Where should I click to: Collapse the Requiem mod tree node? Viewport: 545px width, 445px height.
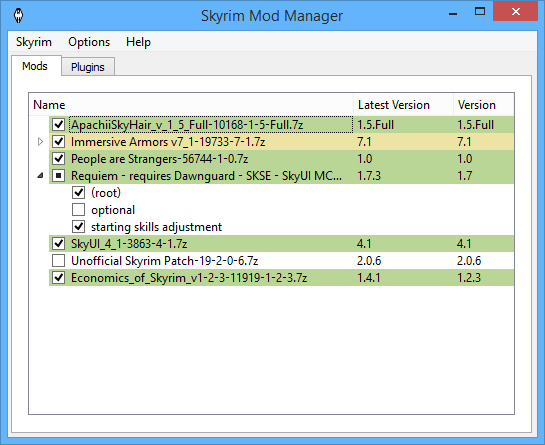pos(40,176)
